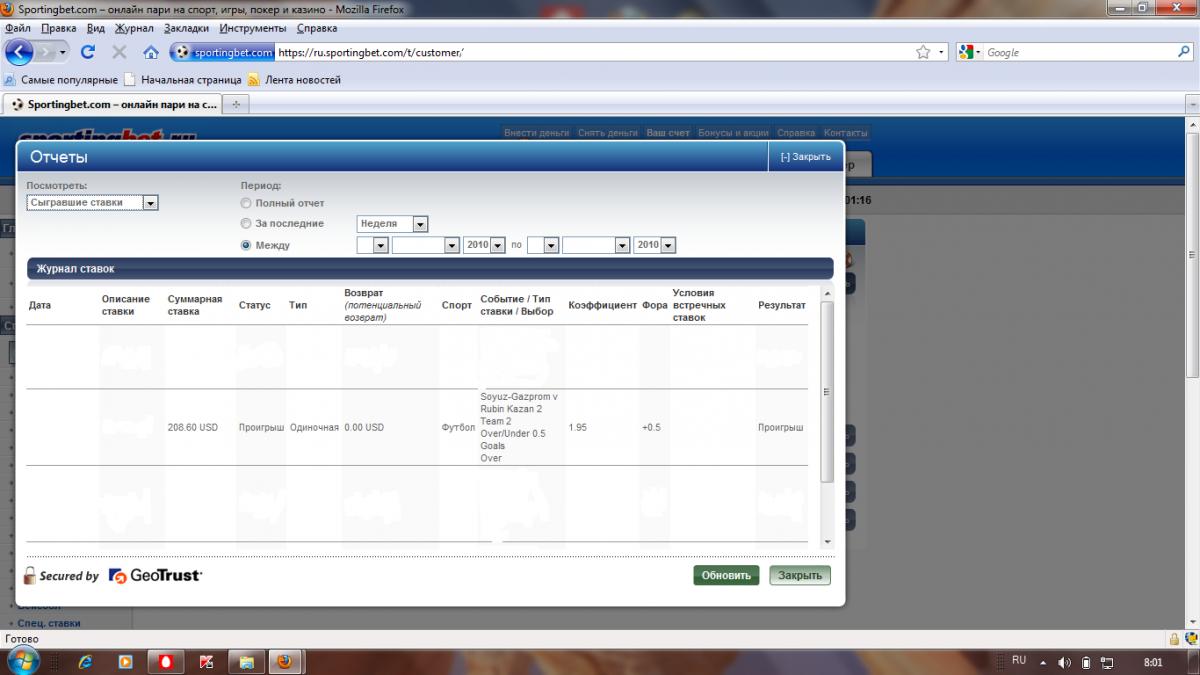Click the bet journal vertical scrollbar
This screenshot has height=675, width=1200.
pos(826,392)
